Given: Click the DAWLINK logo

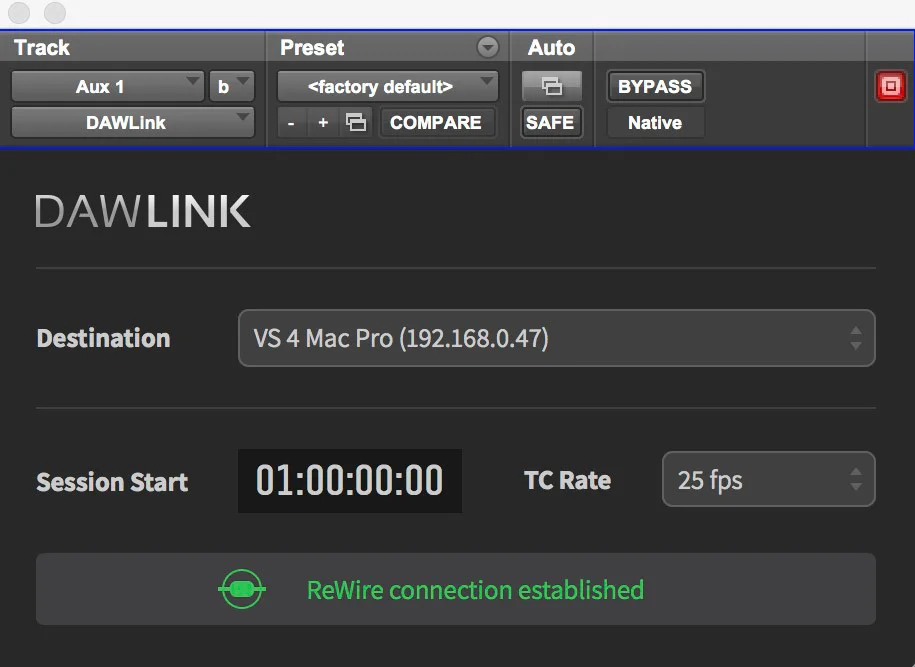Looking at the screenshot, I should click(x=143, y=211).
